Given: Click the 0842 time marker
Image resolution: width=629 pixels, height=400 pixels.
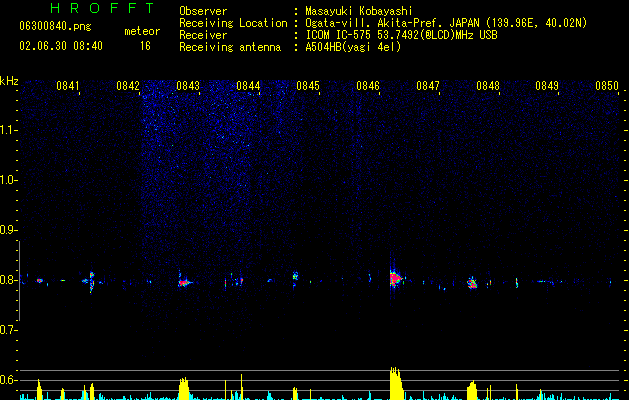Looking at the screenshot, I should point(128,86).
